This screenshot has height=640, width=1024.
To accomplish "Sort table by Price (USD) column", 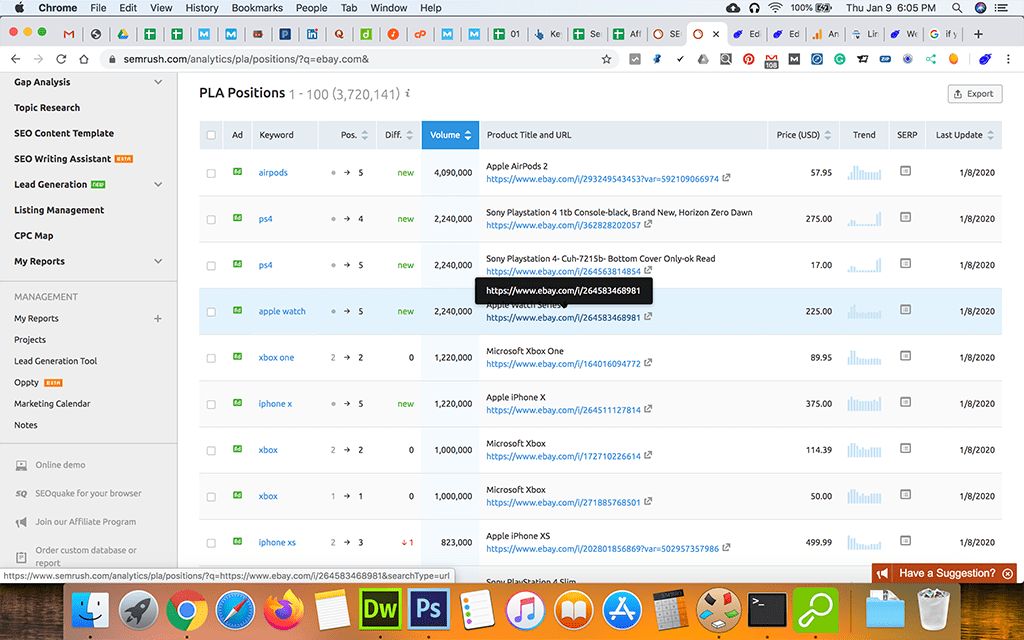I will pyautogui.click(x=803, y=135).
